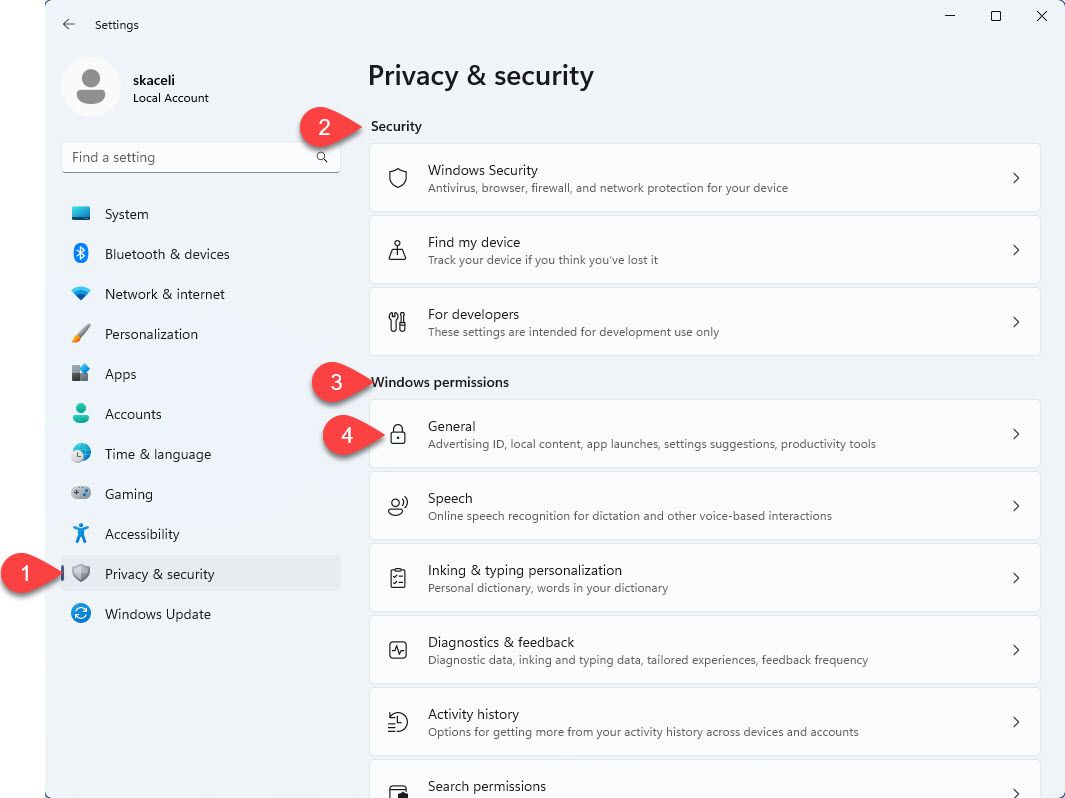This screenshot has width=1065, height=798.
Task: Open Accessibility settings category
Action: coord(201,534)
